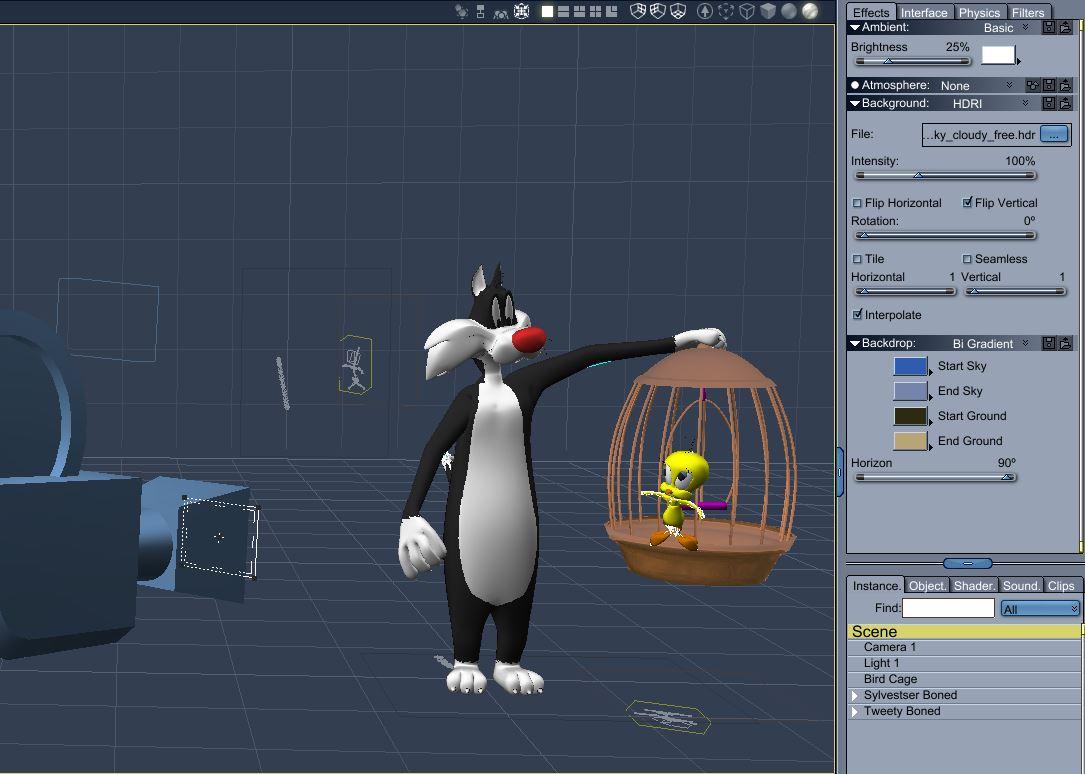Open the Shader tab in the browser
This screenshot has width=1085, height=774.
974,586
